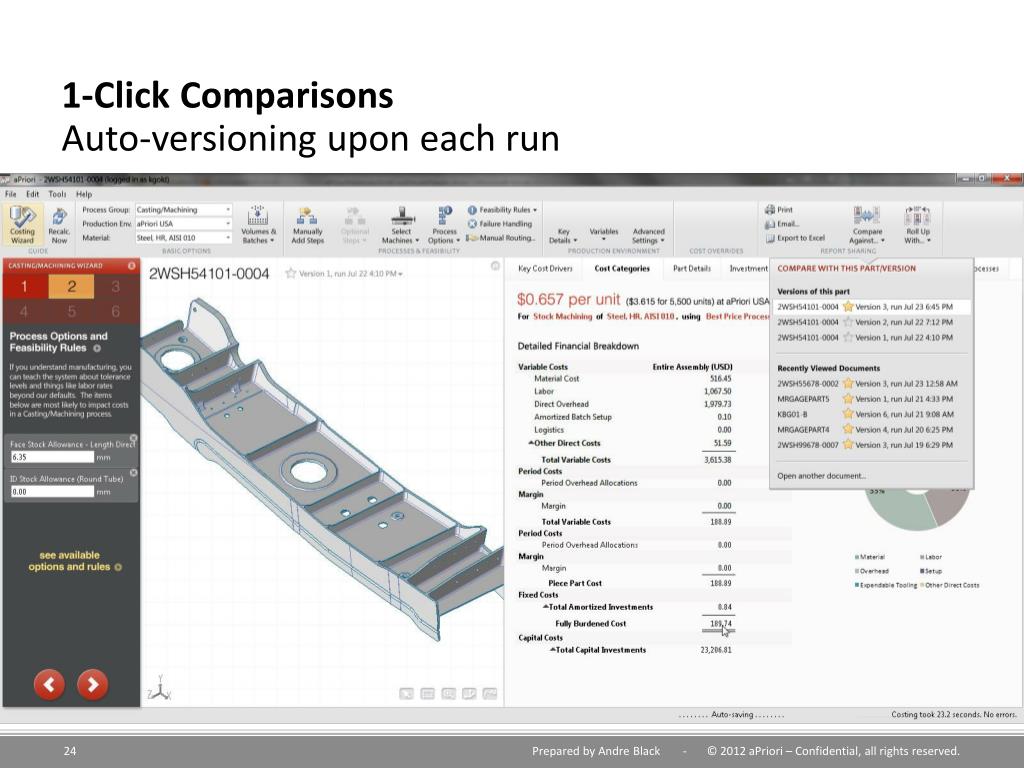Open the Variables dropdown
The height and width of the screenshot is (768, 1024).
pyautogui.click(x=603, y=234)
